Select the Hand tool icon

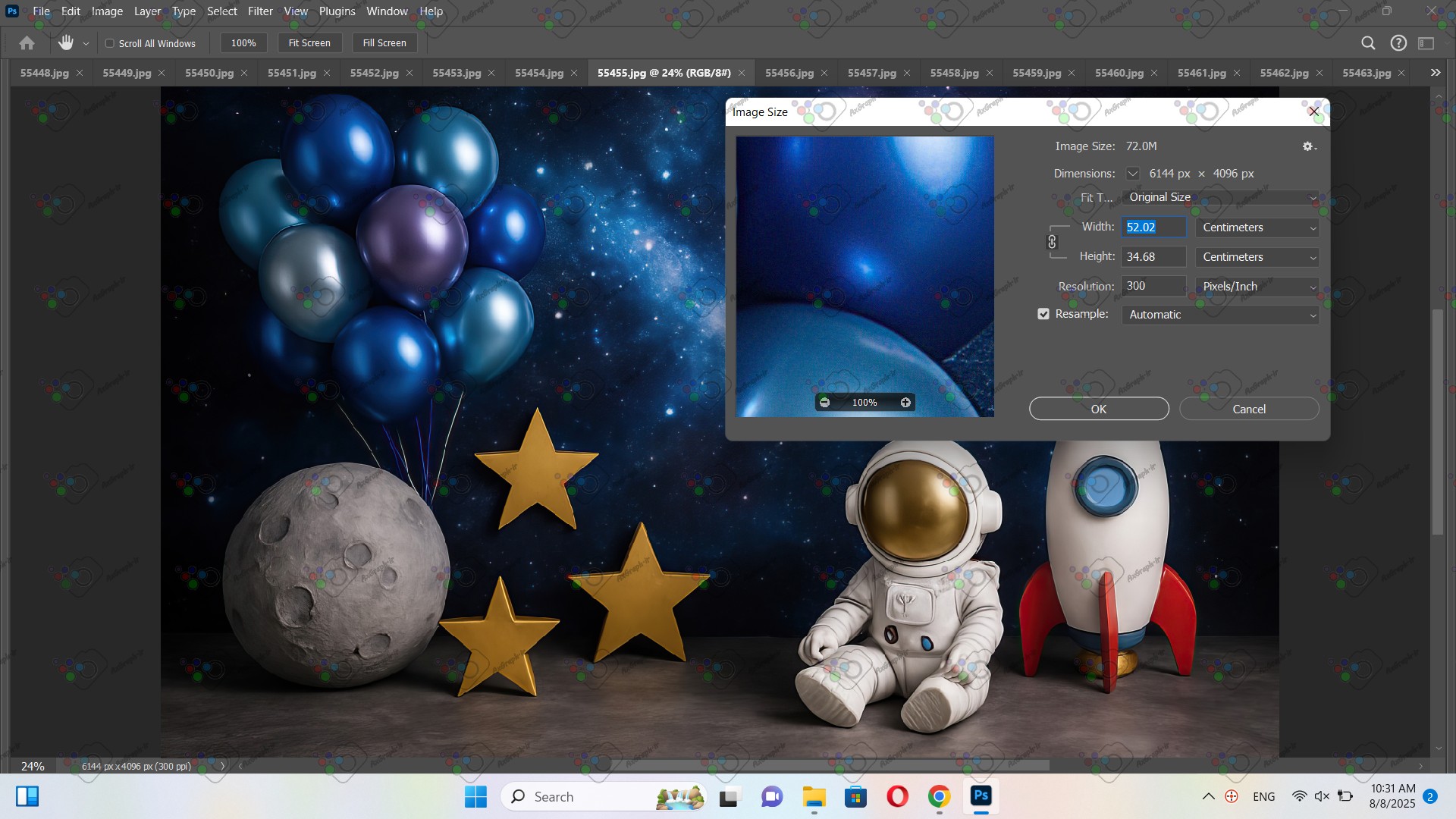point(66,43)
